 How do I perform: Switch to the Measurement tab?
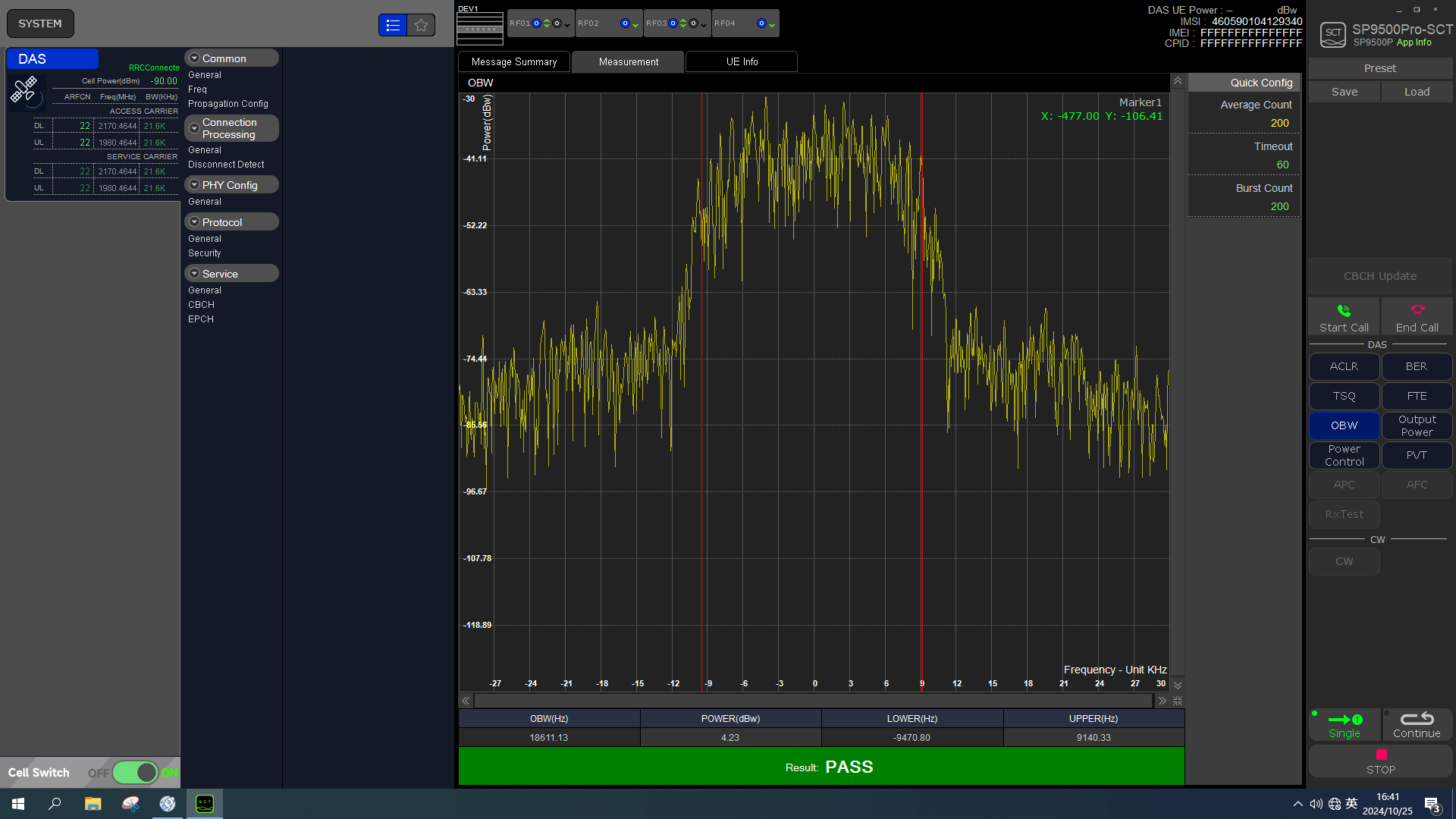pos(628,61)
